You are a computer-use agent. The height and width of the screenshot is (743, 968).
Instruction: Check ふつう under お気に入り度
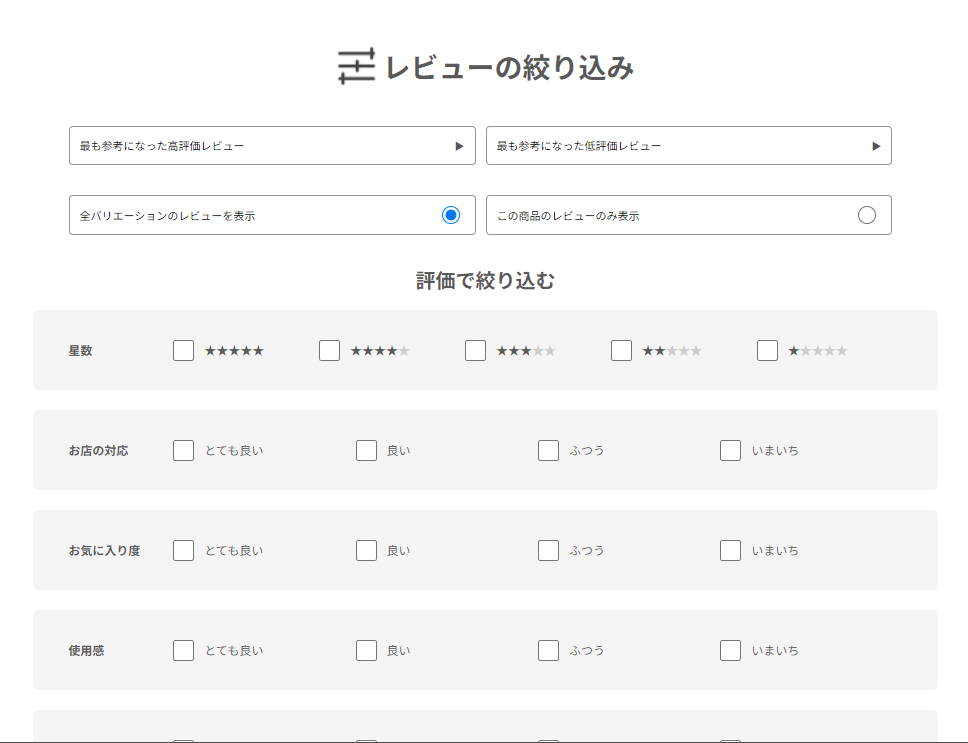point(548,550)
